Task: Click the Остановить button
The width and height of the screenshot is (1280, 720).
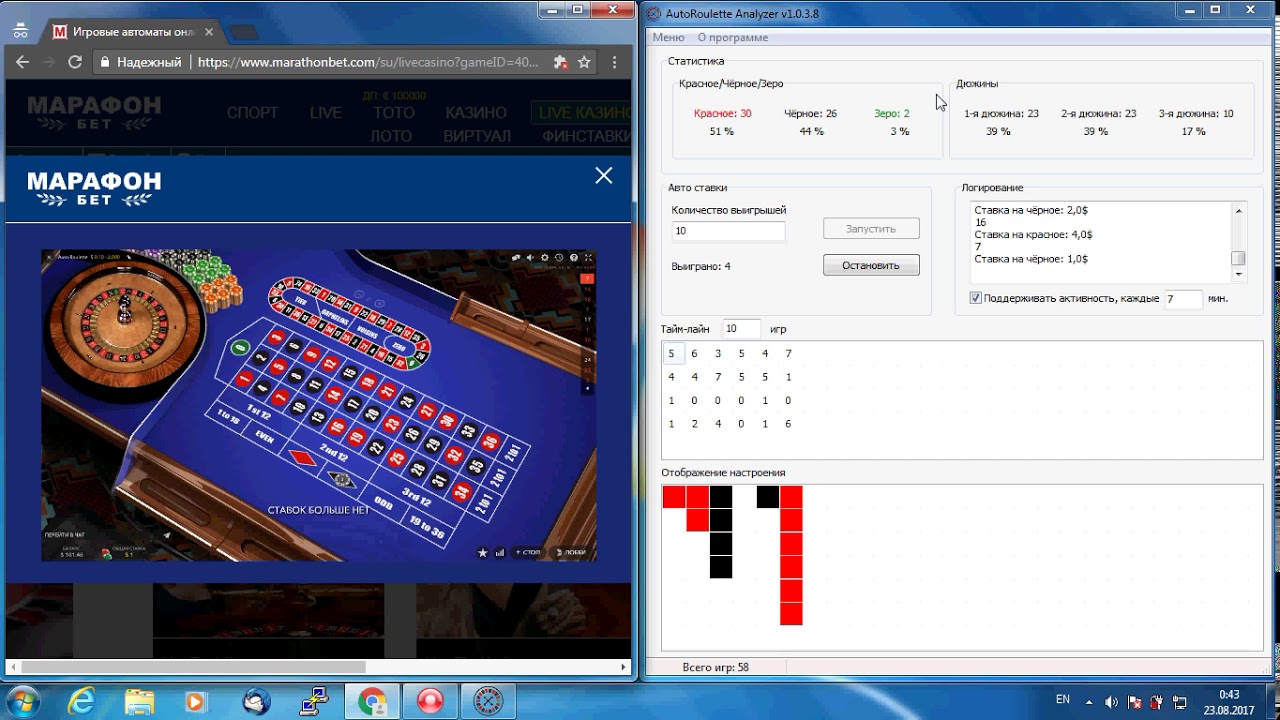Action: [871, 265]
